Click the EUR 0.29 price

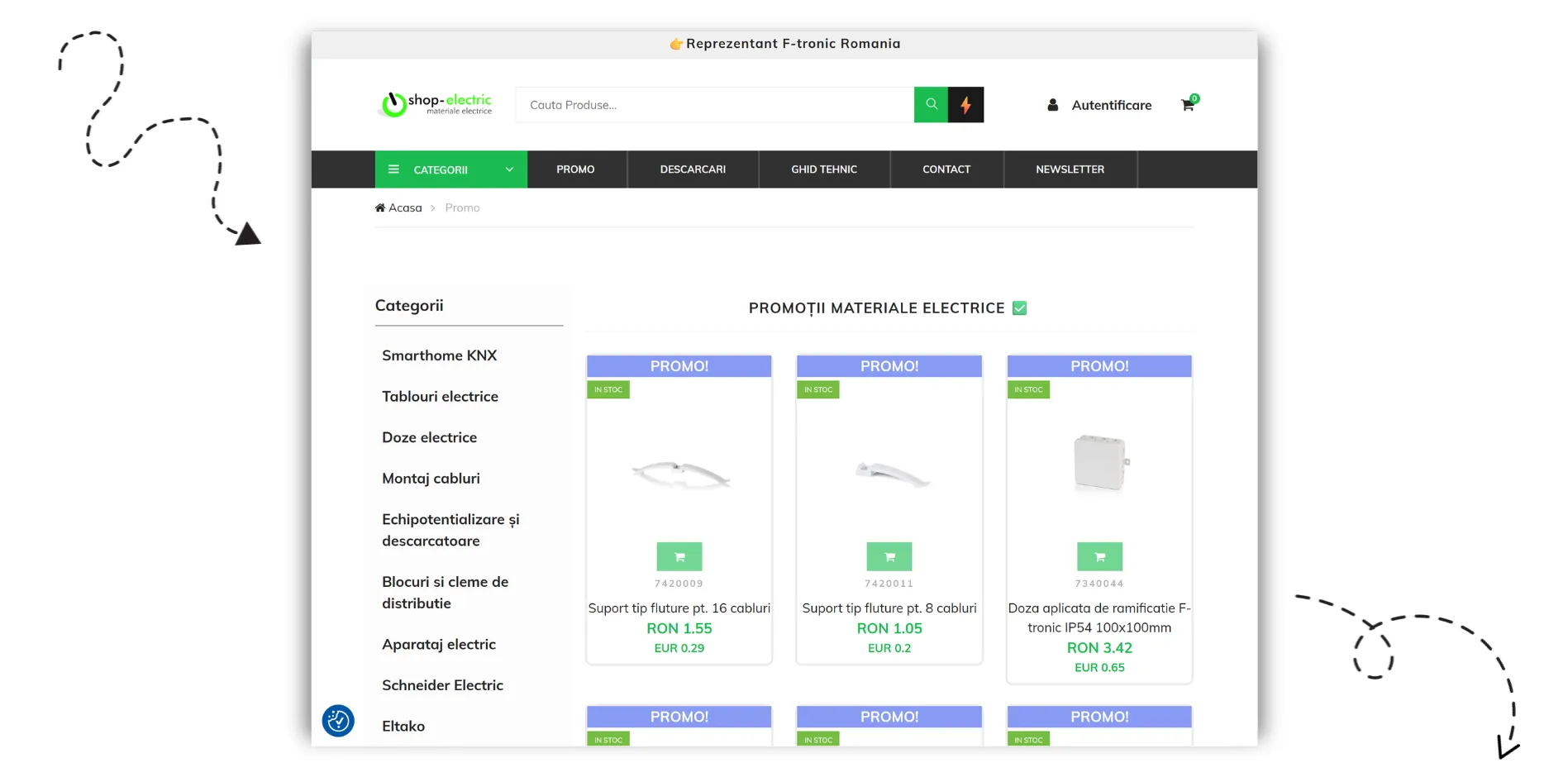click(x=679, y=648)
